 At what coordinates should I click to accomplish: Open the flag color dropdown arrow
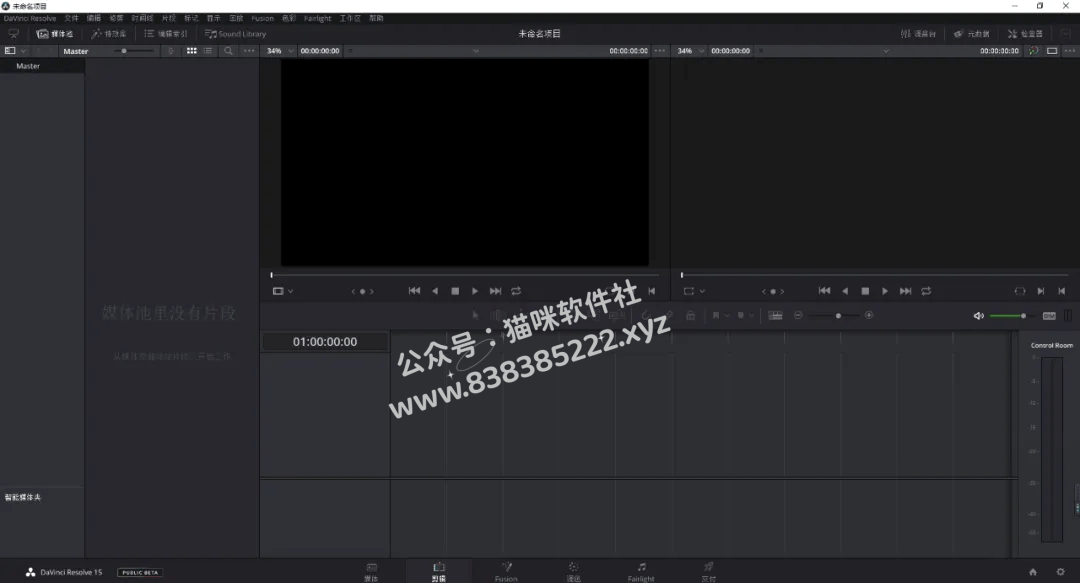tap(727, 316)
